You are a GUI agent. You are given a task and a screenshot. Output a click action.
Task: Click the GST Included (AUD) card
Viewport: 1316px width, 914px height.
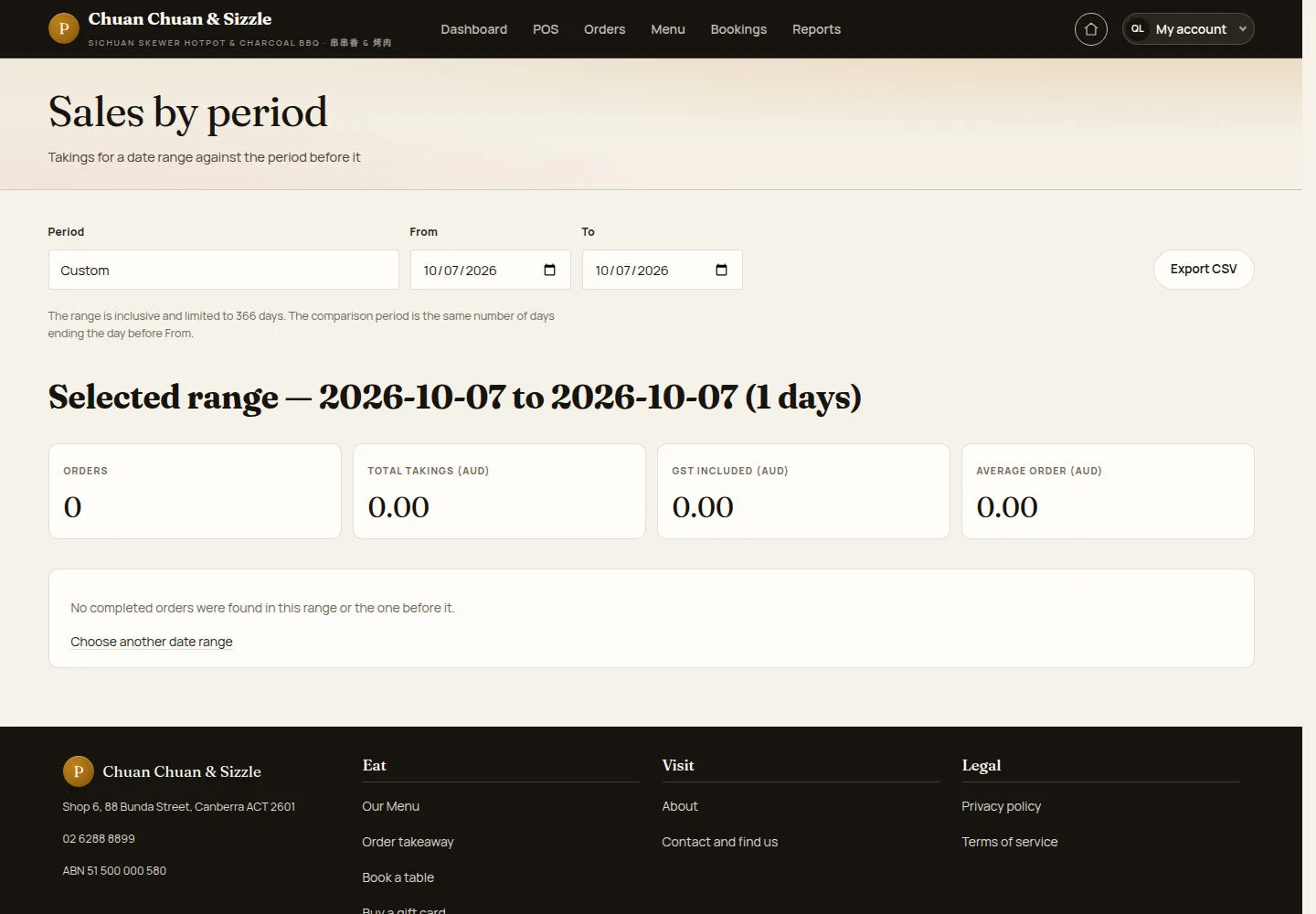click(x=803, y=492)
